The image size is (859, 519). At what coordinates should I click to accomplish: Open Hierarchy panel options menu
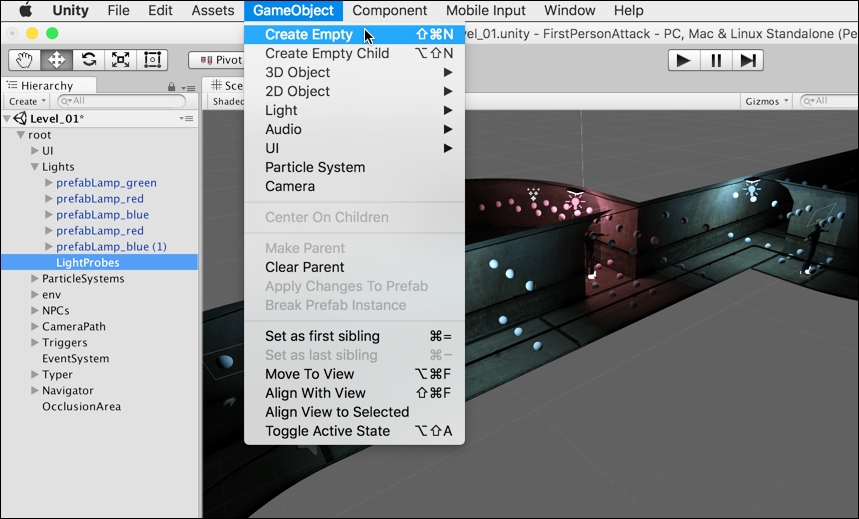(189, 88)
